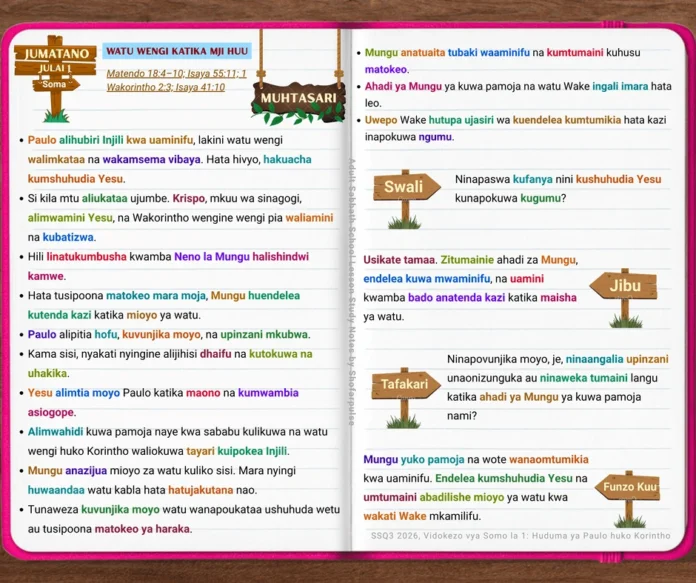696x583 pixels.
Task: Click the vertical Sabbath School watermark text
Action: tap(352, 292)
